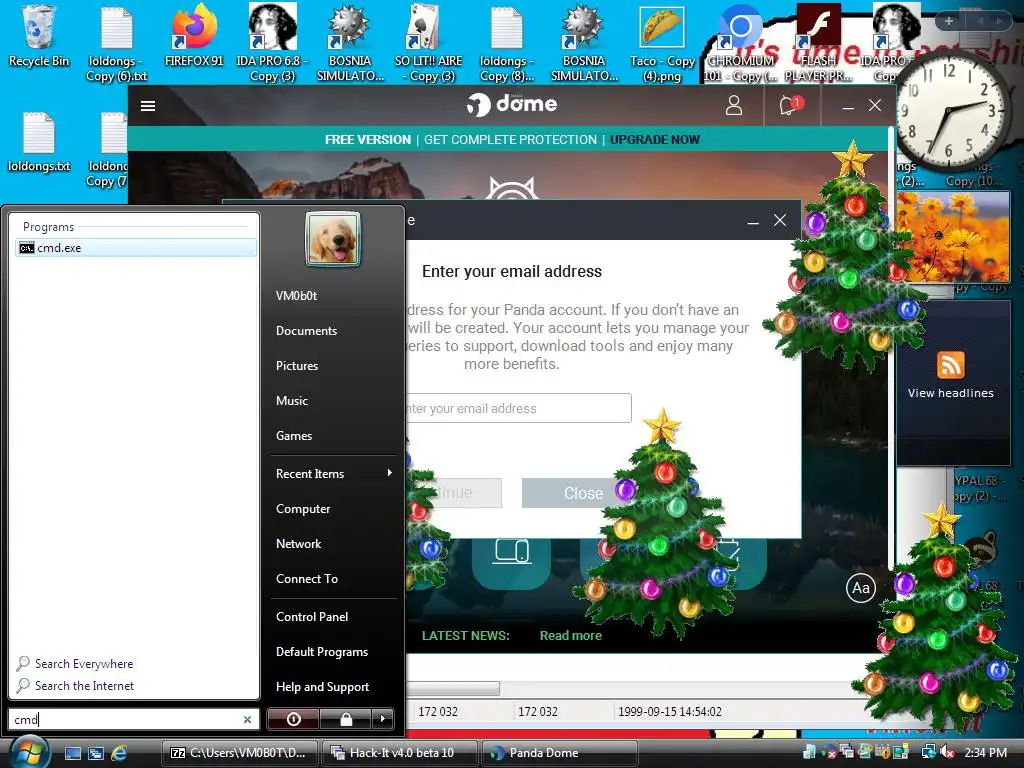This screenshot has width=1024, height=768.
Task: Click the Show Desktop quick launch icon
Action: pyautogui.click(x=72, y=753)
